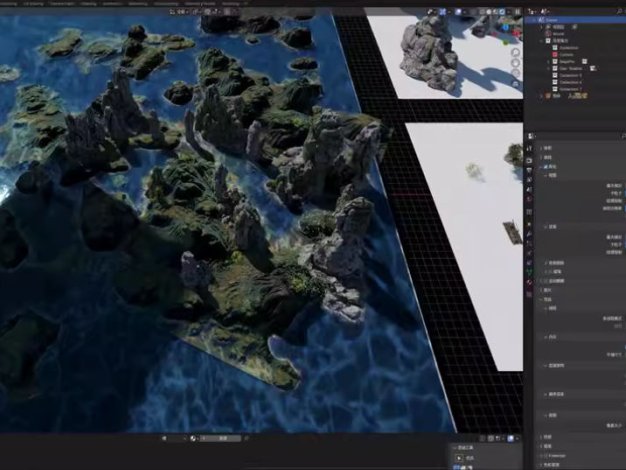This screenshot has width=626, height=470.
Task: Switch to the Scripting workspace tab
Action: tap(231, 4)
